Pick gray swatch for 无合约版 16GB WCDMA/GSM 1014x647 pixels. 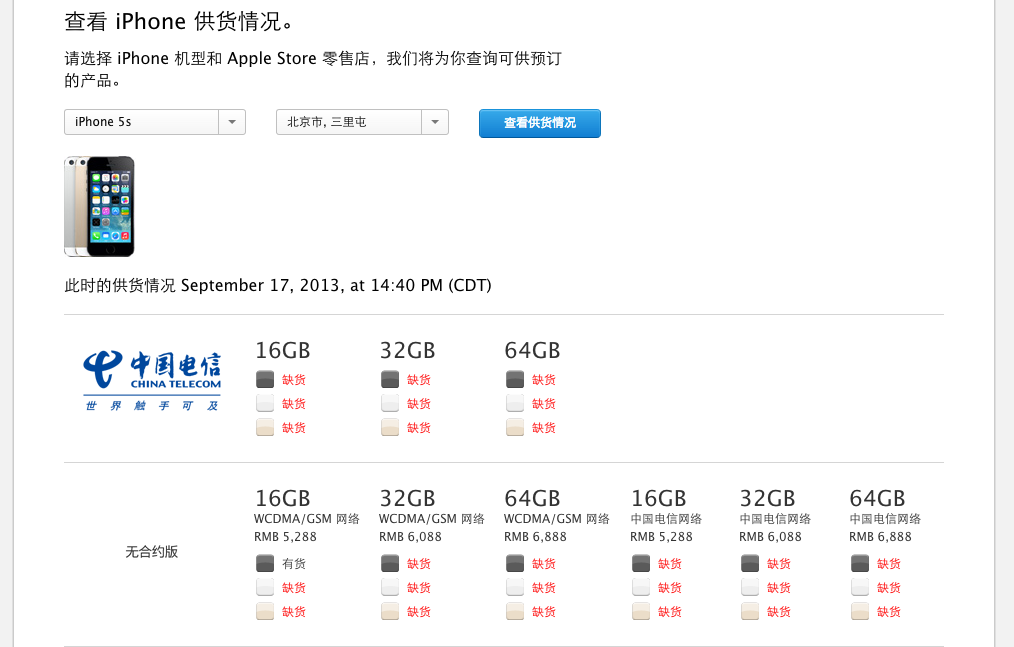tap(265, 564)
